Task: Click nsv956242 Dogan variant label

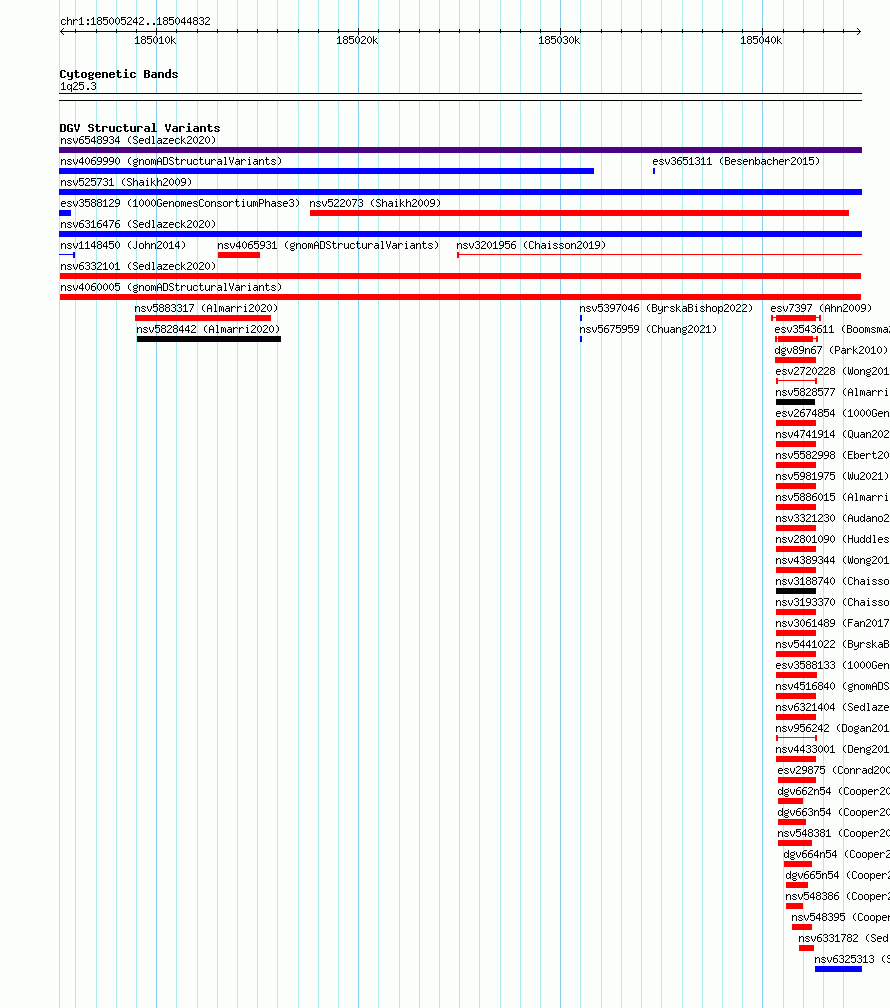Action: coord(833,728)
